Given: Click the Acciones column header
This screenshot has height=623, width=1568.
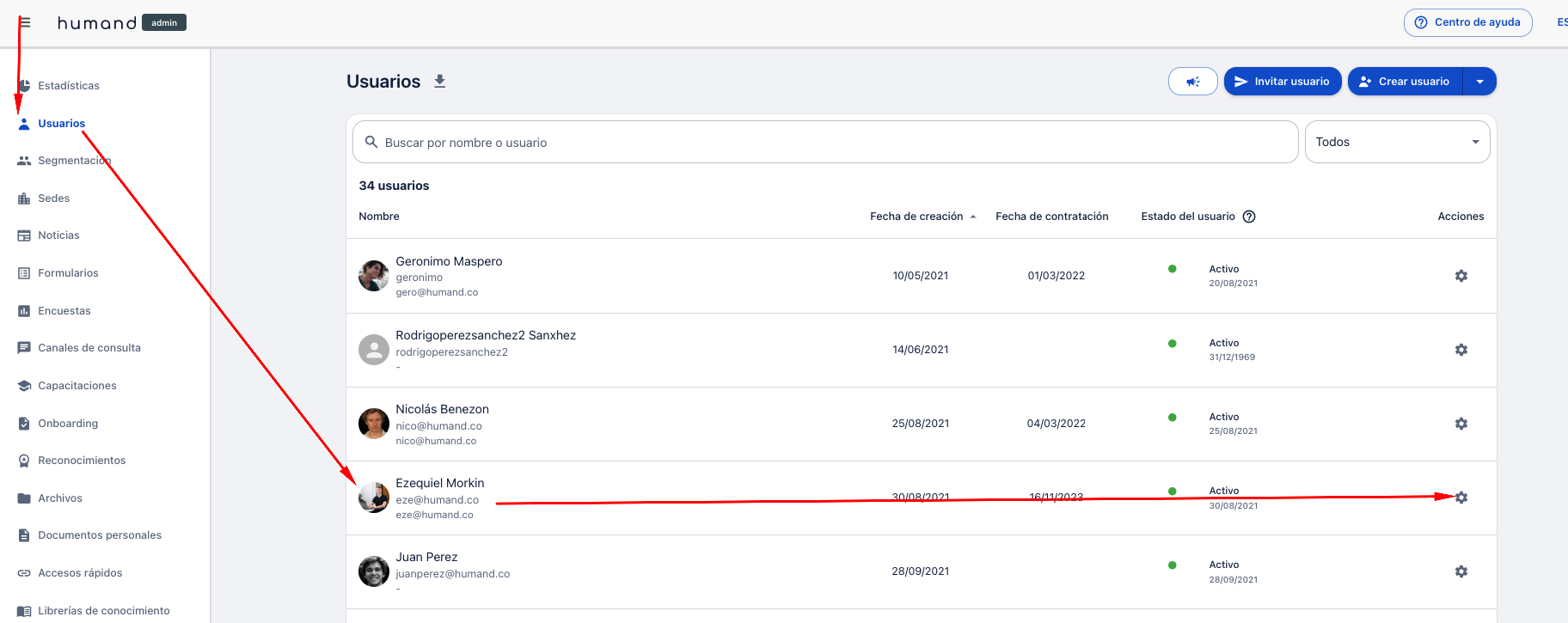Looking at the screenshot, I should point(1461,217).
